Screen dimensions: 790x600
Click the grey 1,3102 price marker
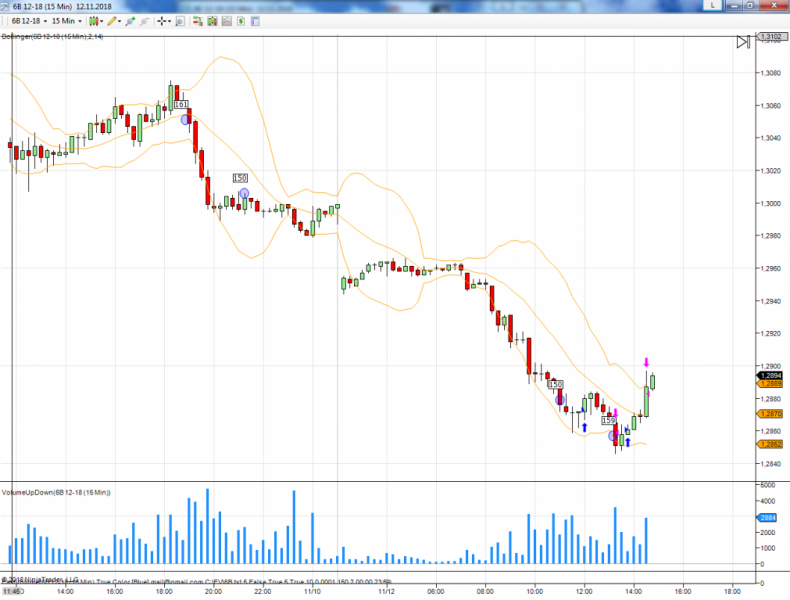771,36
